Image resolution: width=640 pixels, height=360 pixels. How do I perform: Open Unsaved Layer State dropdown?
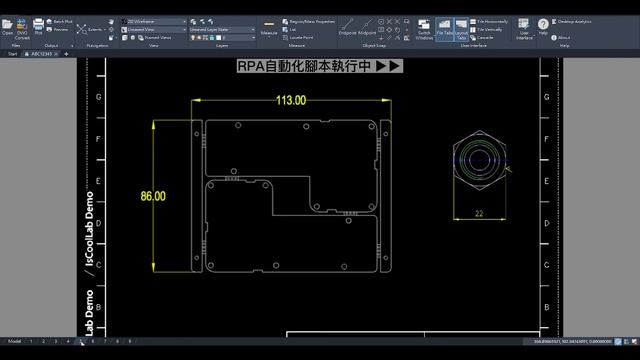click(222, 29)
